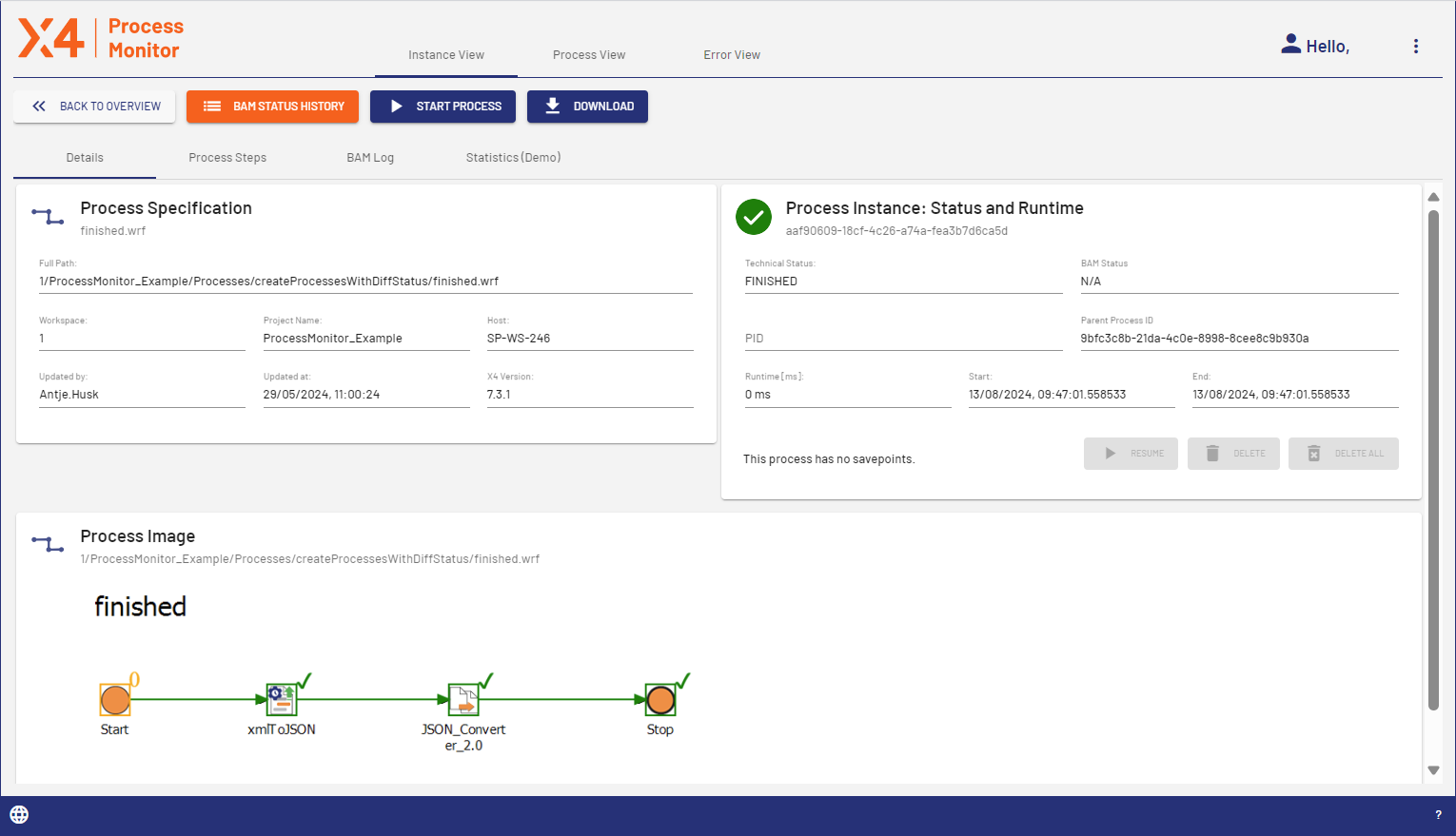Click the green finished status checkmark

754,217
